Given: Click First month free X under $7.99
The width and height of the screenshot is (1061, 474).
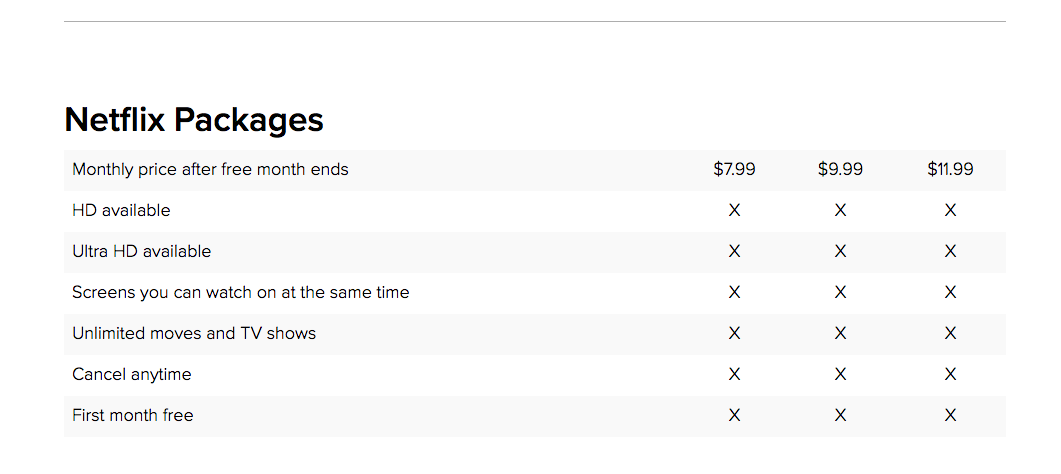Looking at the screenshot, I should [734, 415].
